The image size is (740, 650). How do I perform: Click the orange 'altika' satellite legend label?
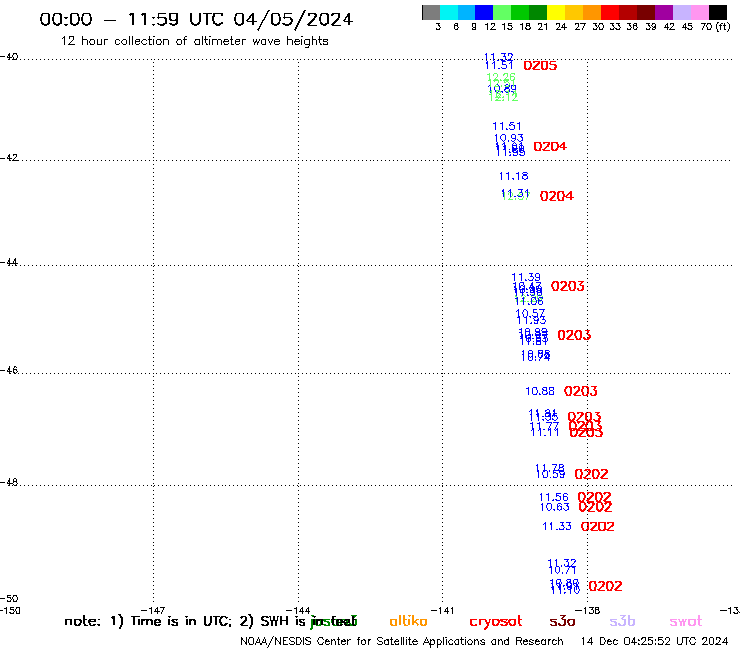[x=408, y=621]
